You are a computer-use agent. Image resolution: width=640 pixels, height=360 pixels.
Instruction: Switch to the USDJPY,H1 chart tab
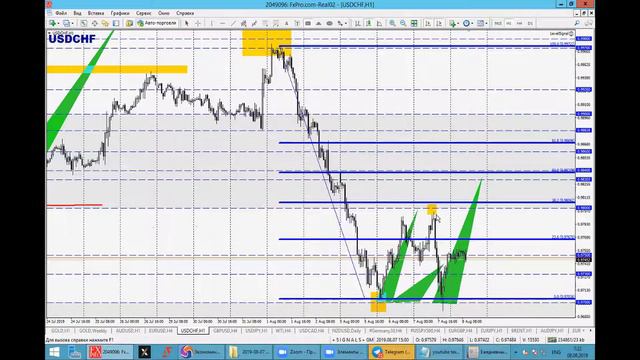[x=256, y=331]
